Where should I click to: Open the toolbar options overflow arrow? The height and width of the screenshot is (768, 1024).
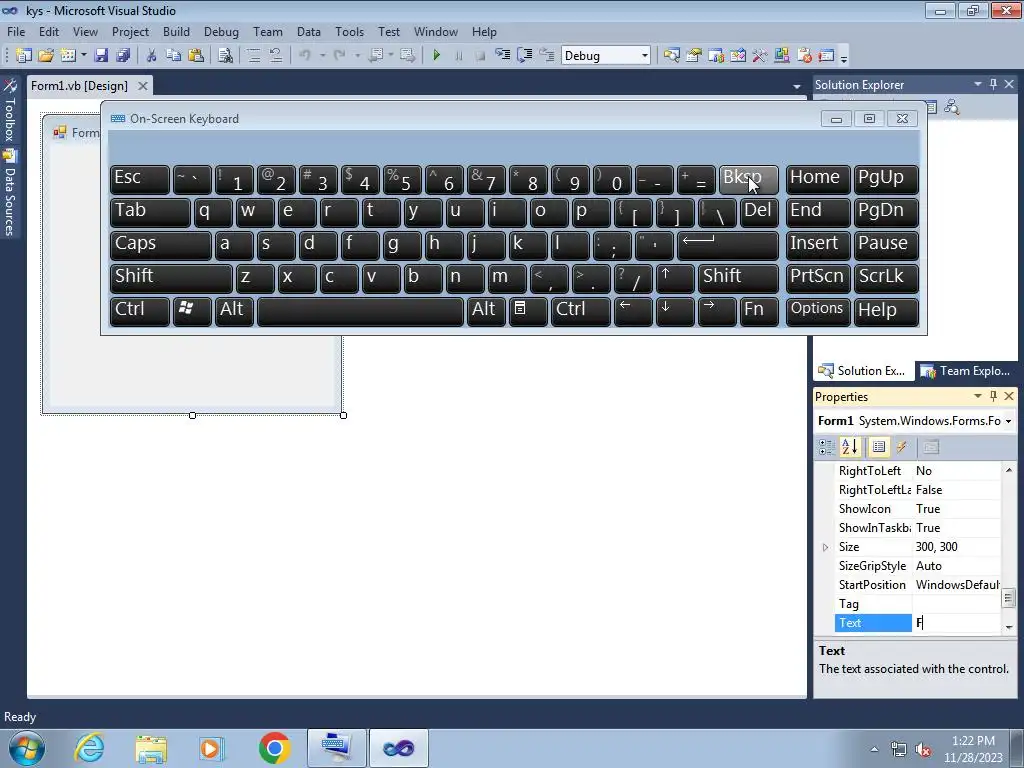[x=844, y=57]
